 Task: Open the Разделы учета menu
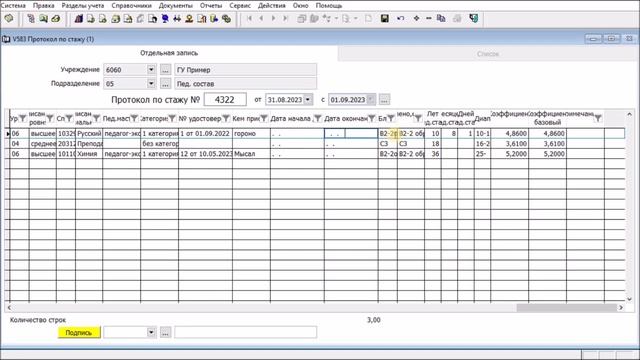point(83,6)
